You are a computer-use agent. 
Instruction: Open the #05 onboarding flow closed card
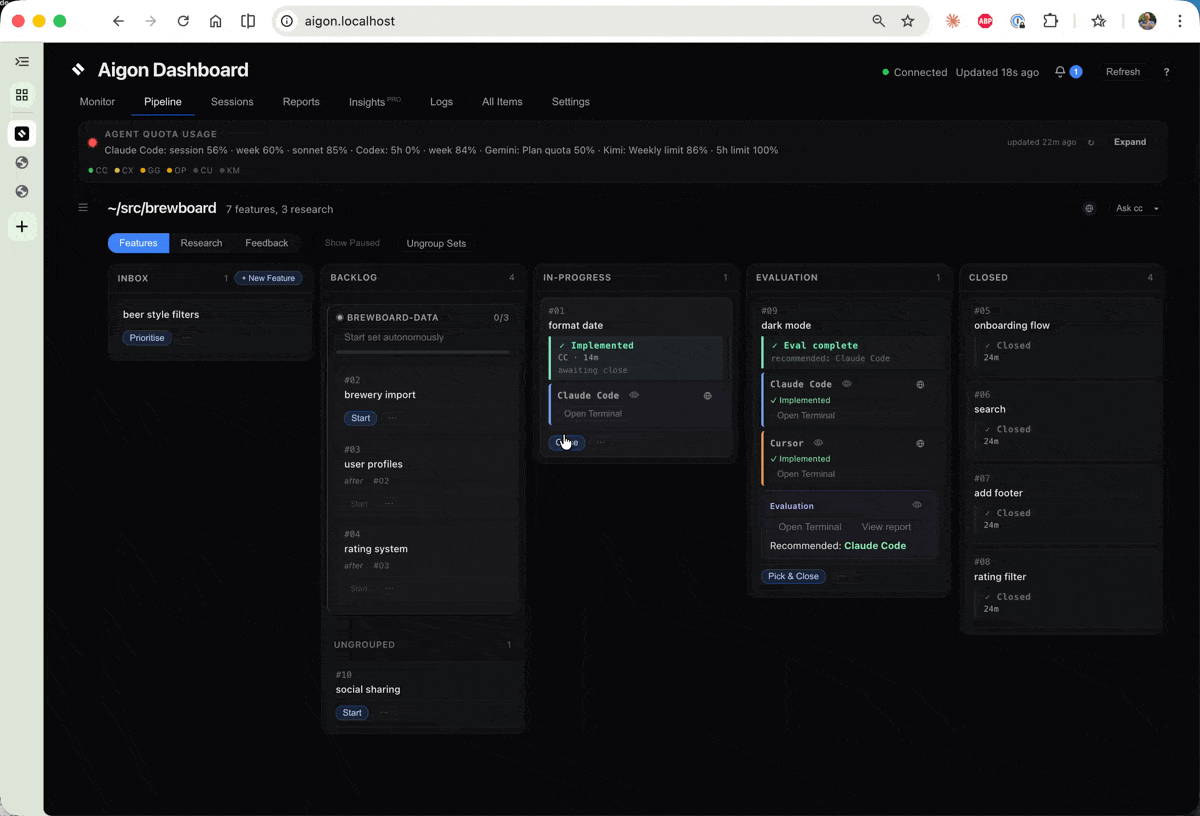click(x=1062, y=335)
